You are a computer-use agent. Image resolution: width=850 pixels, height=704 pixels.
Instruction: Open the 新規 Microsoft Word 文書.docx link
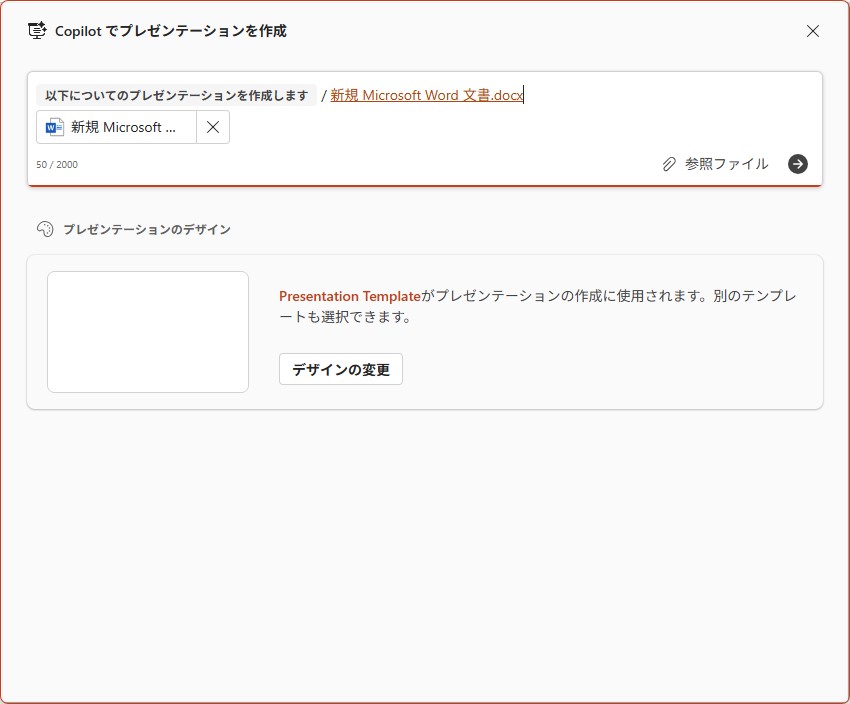(x=426, y=95)
